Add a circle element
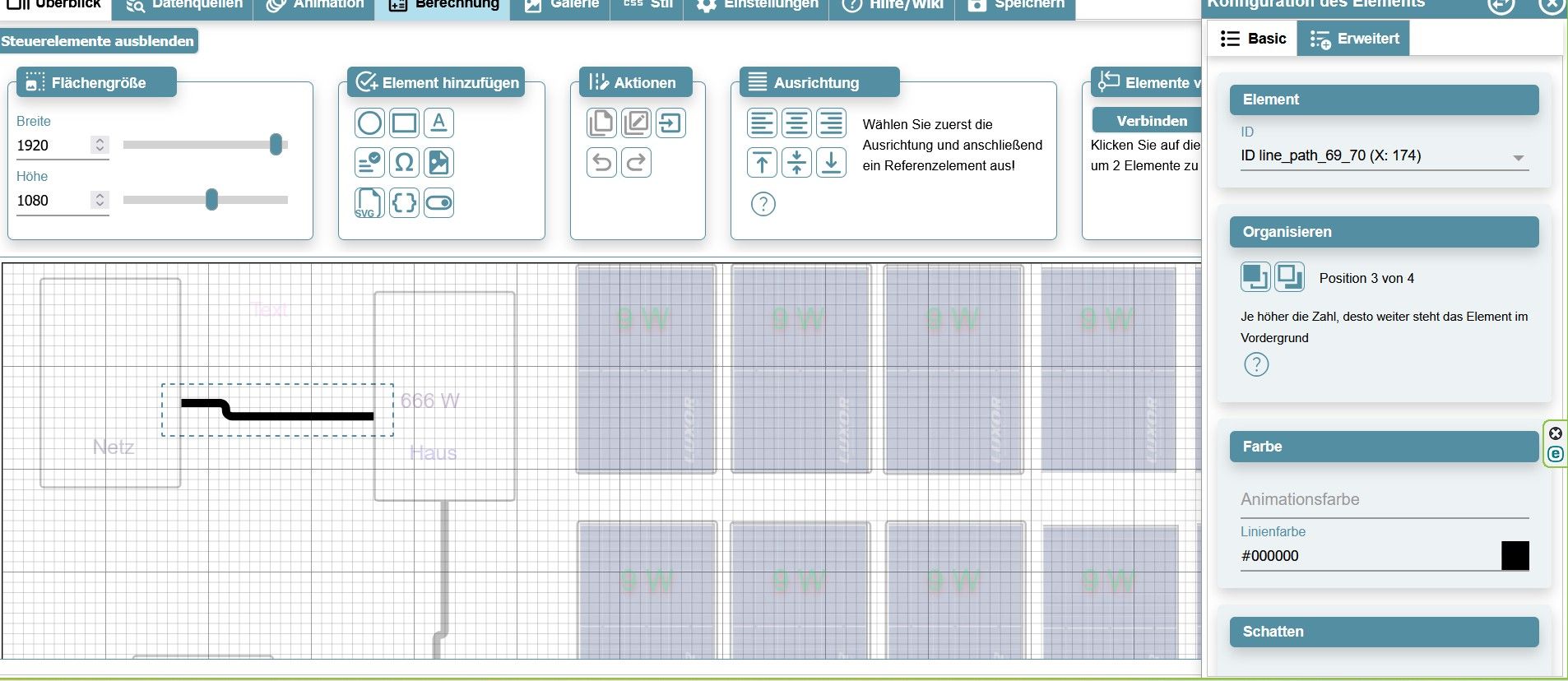This screenshot has width=1568, height=681. 369,123
